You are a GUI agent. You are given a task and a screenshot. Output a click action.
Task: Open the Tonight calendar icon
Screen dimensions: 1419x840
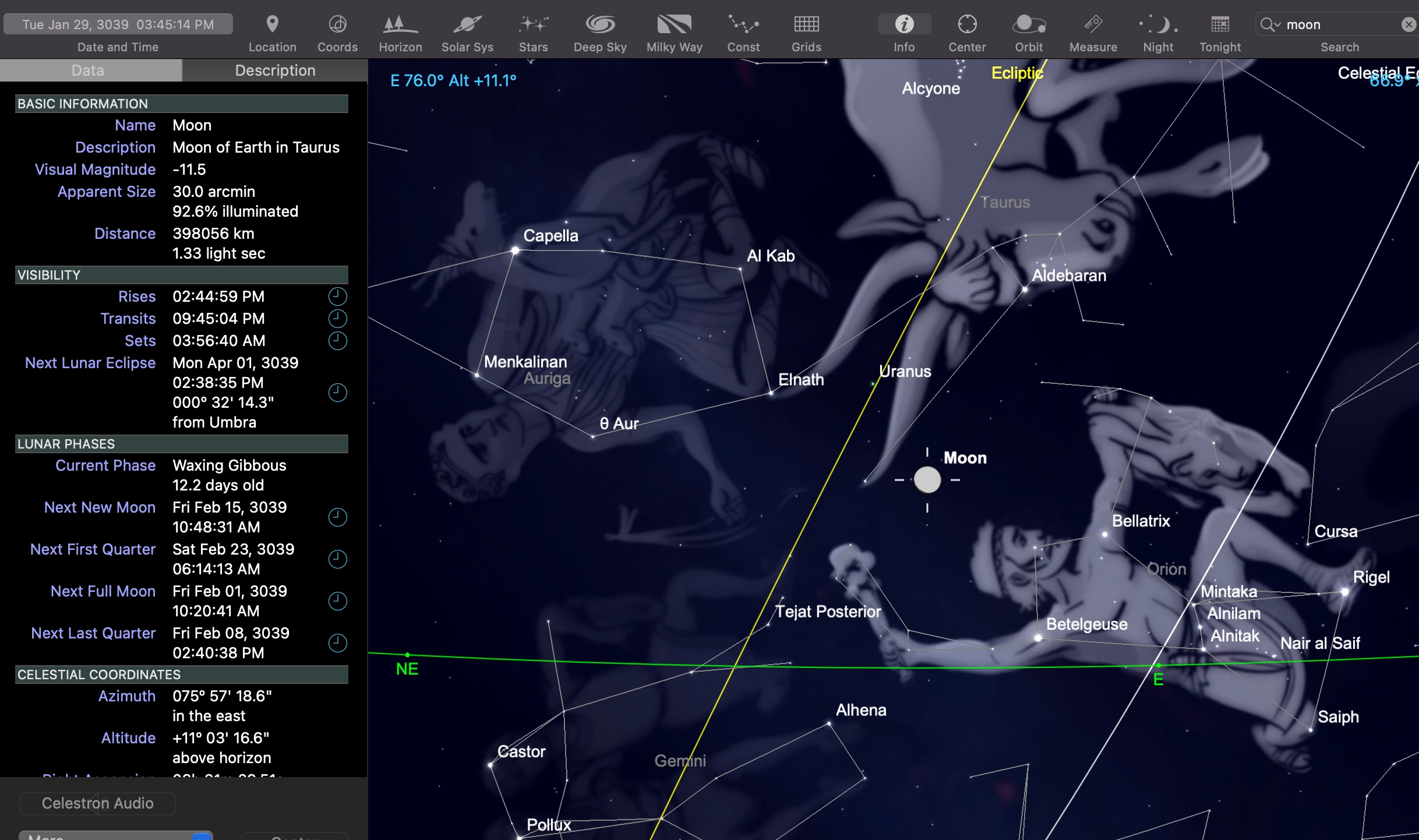click(x=1219, y=24)
